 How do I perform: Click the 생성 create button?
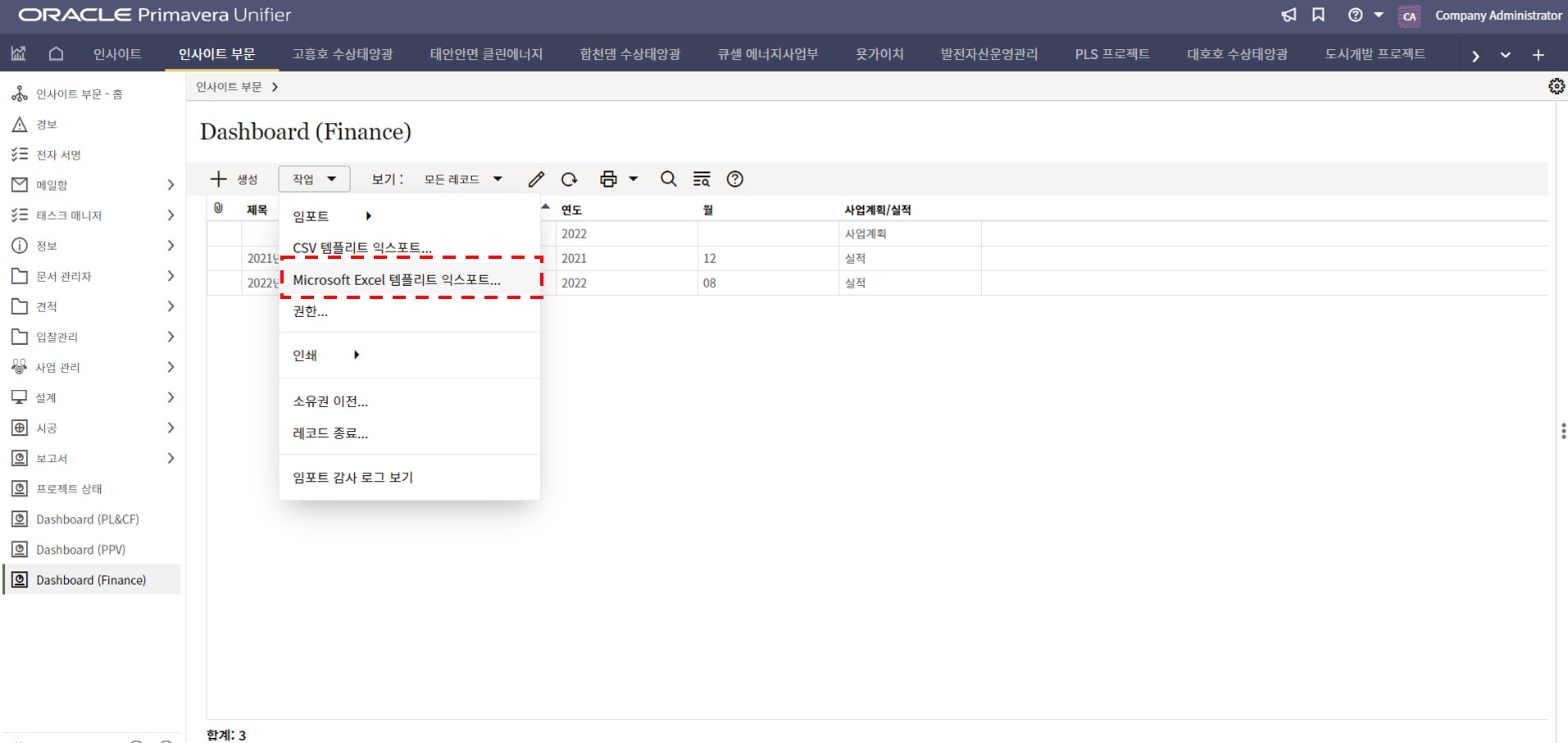234,179
